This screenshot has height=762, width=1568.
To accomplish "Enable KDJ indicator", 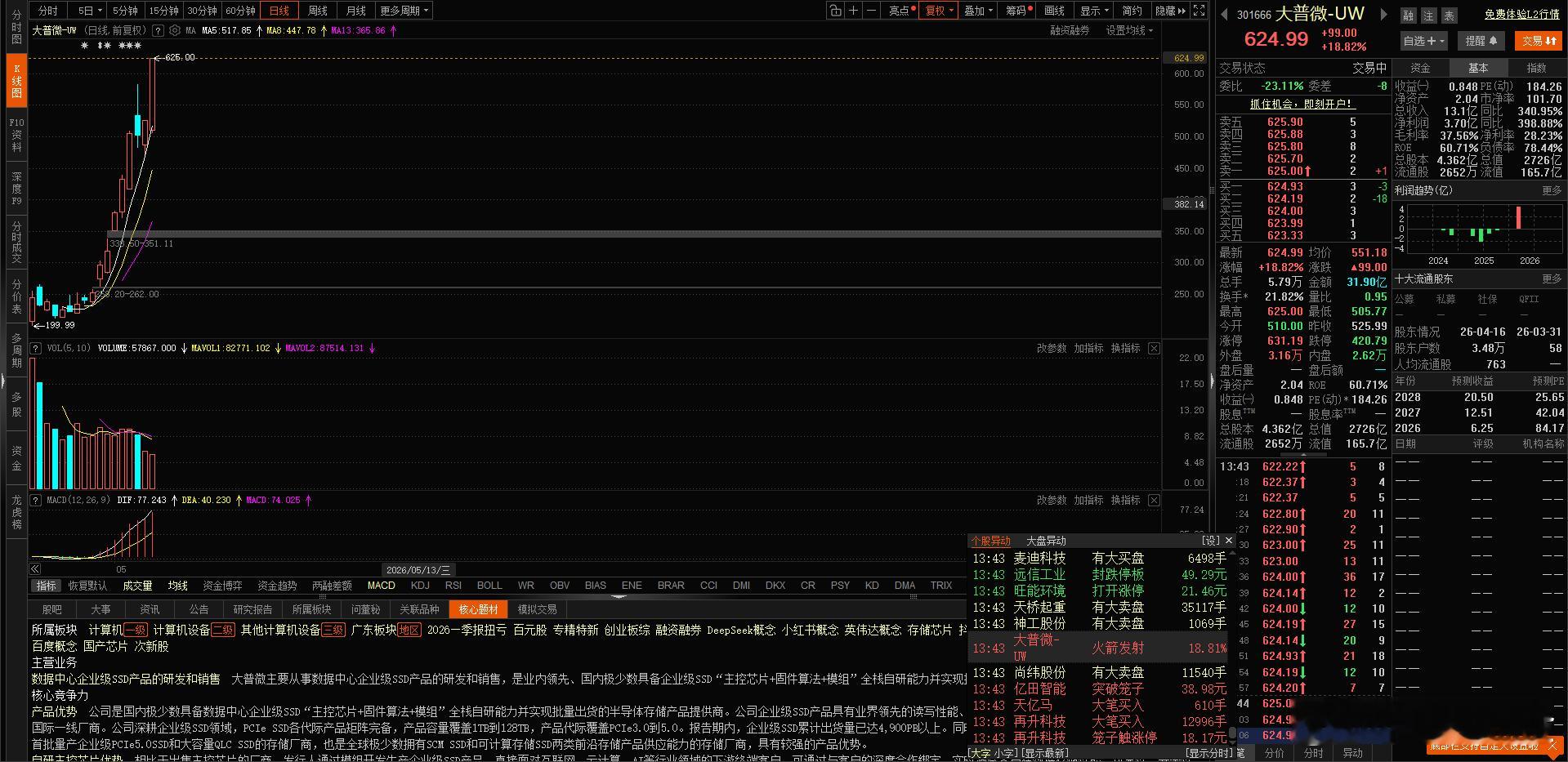I will pyautogui.click(x=420, y=586).
